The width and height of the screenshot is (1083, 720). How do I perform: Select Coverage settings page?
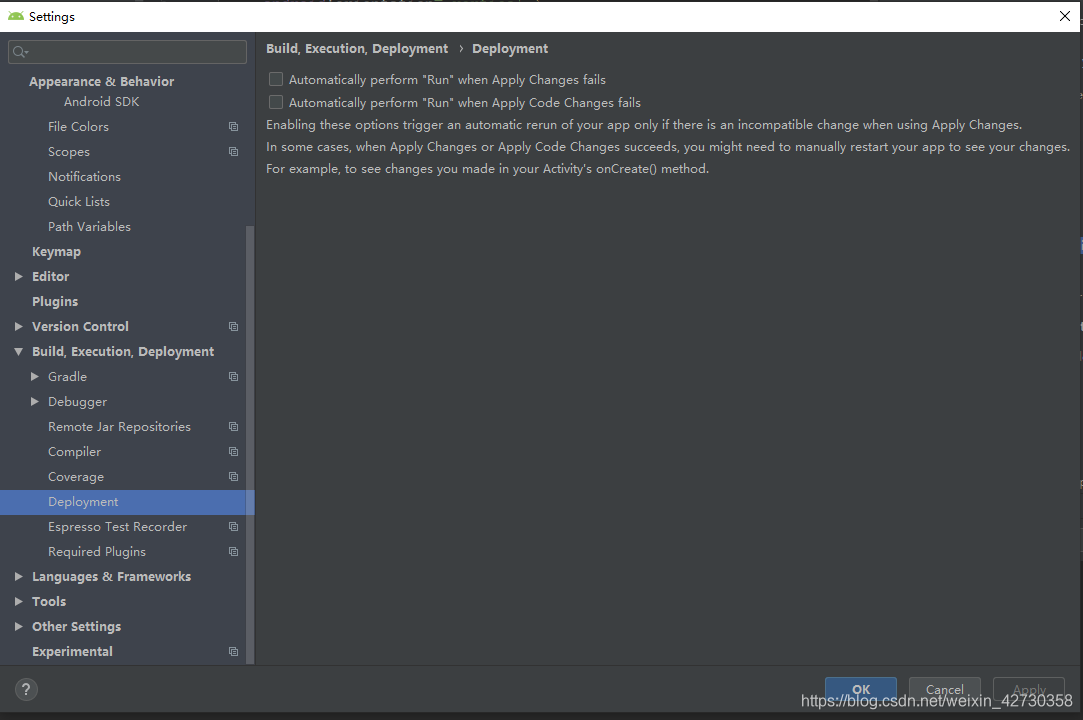(76, 477)
